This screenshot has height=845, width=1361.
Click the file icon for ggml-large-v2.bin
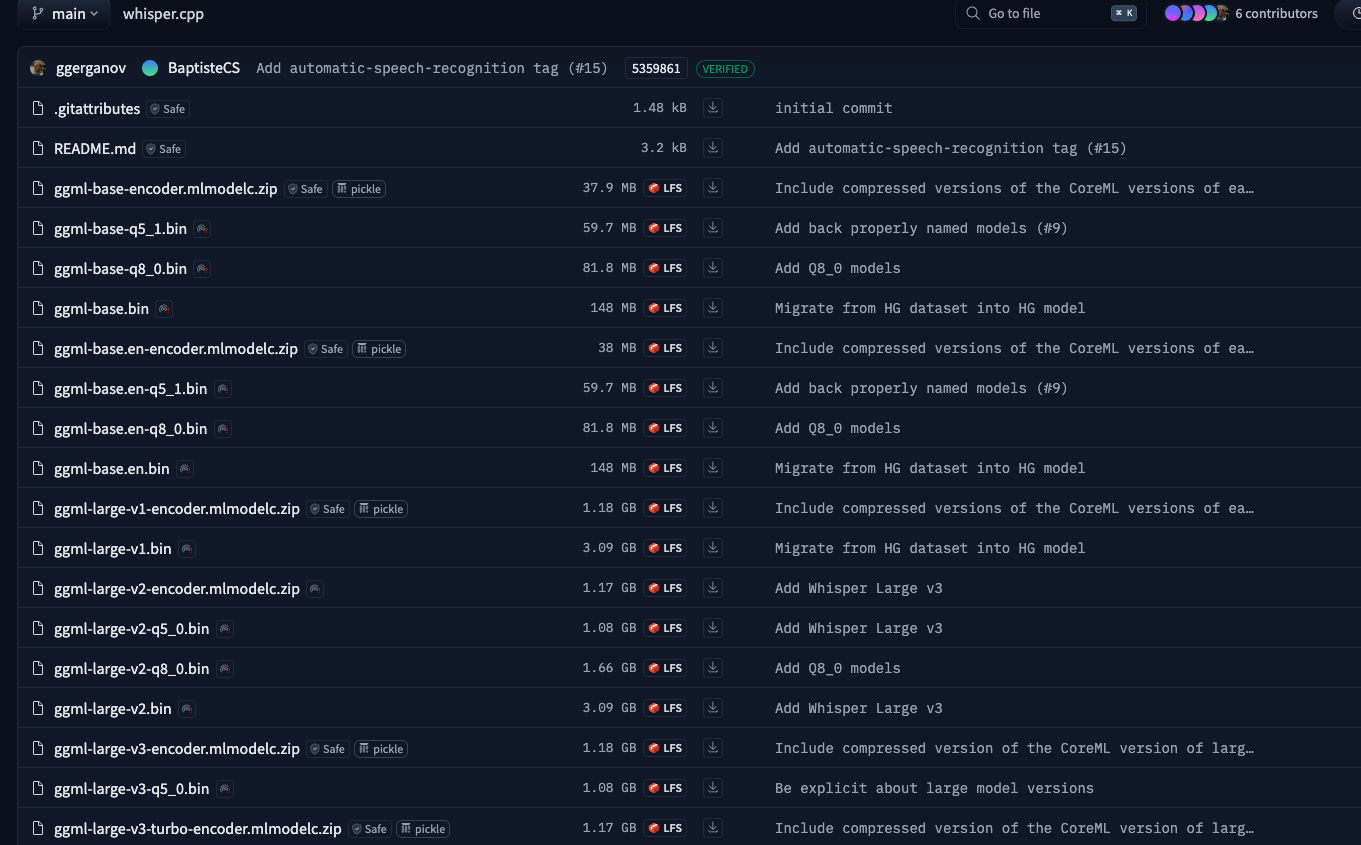(x=38, y=708)
